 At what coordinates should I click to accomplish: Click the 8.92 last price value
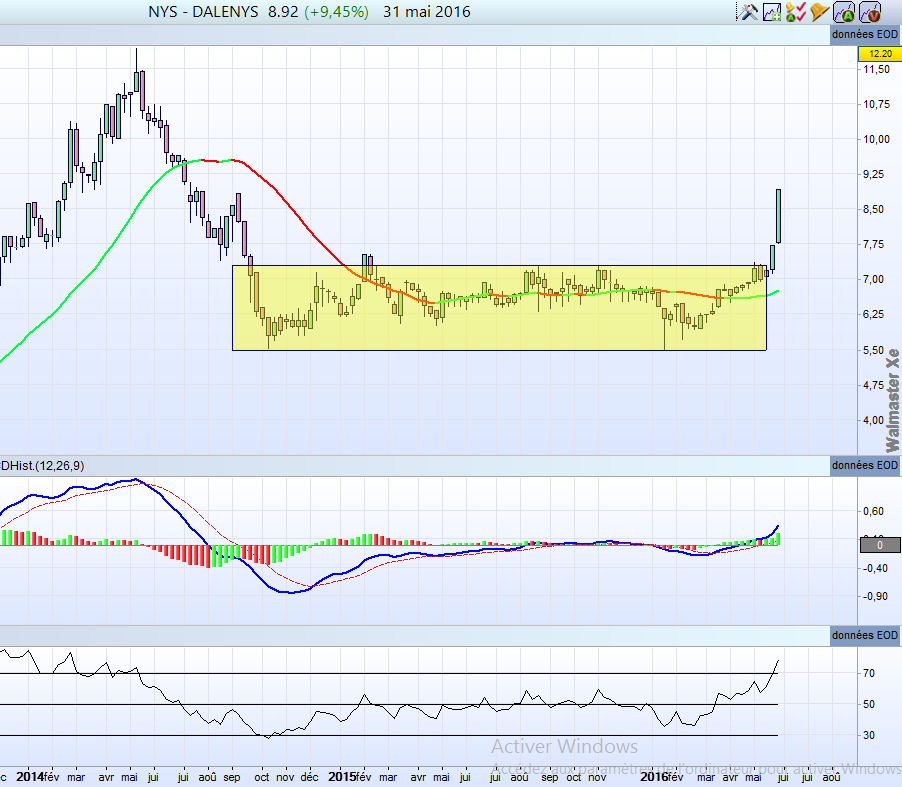[283, 12]
